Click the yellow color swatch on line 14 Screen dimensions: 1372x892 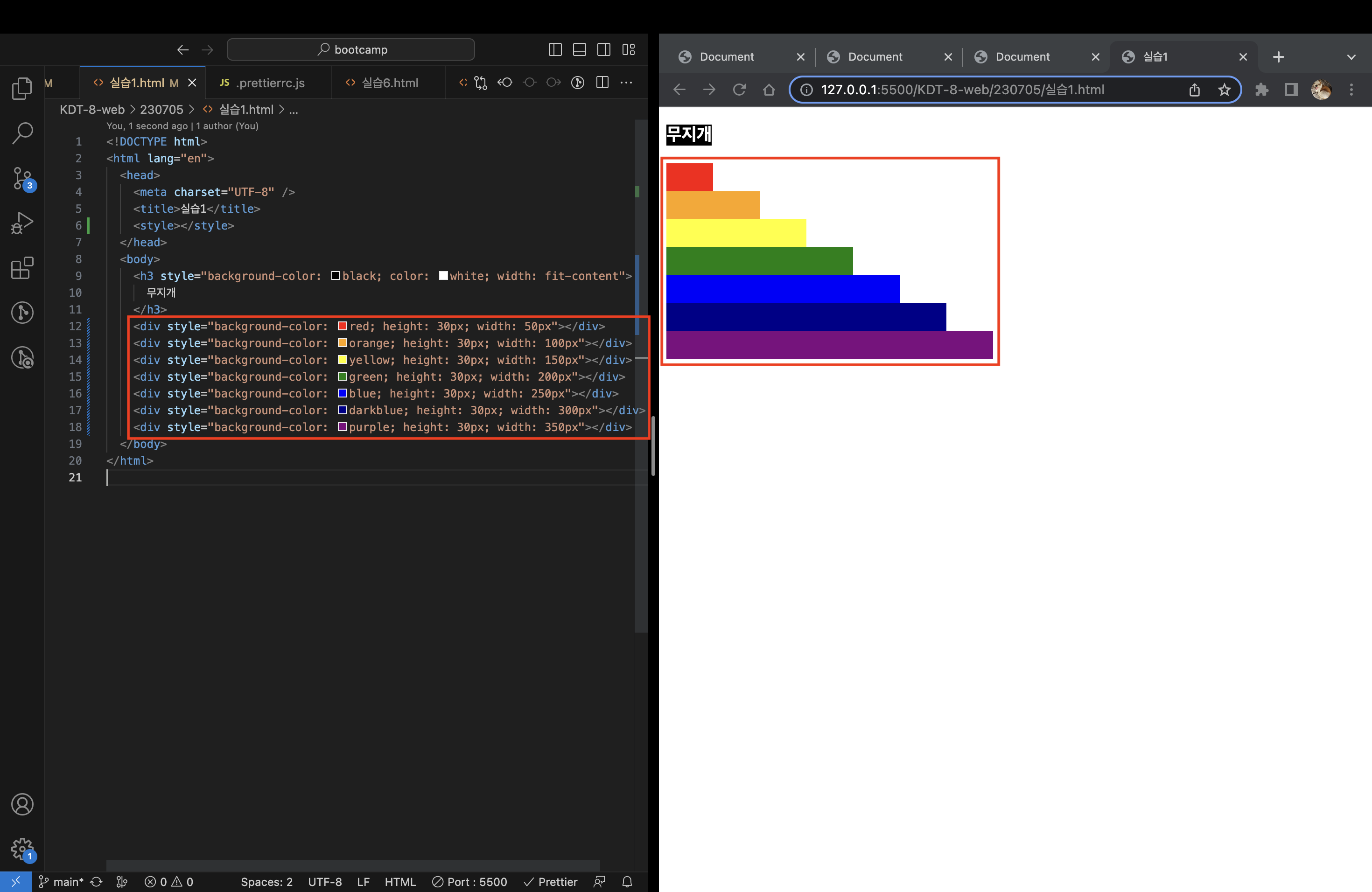click(342, 360)
